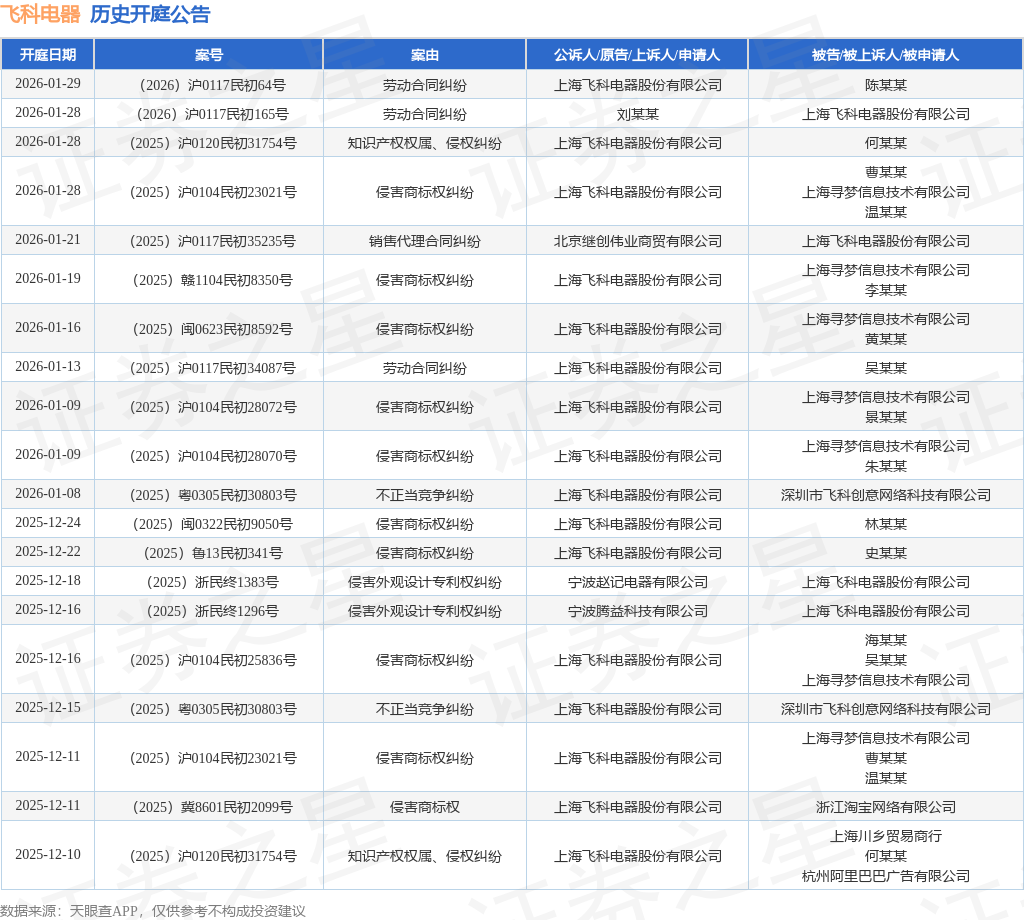Click 销售代理合同纠纷 case cause

[424, 241]
